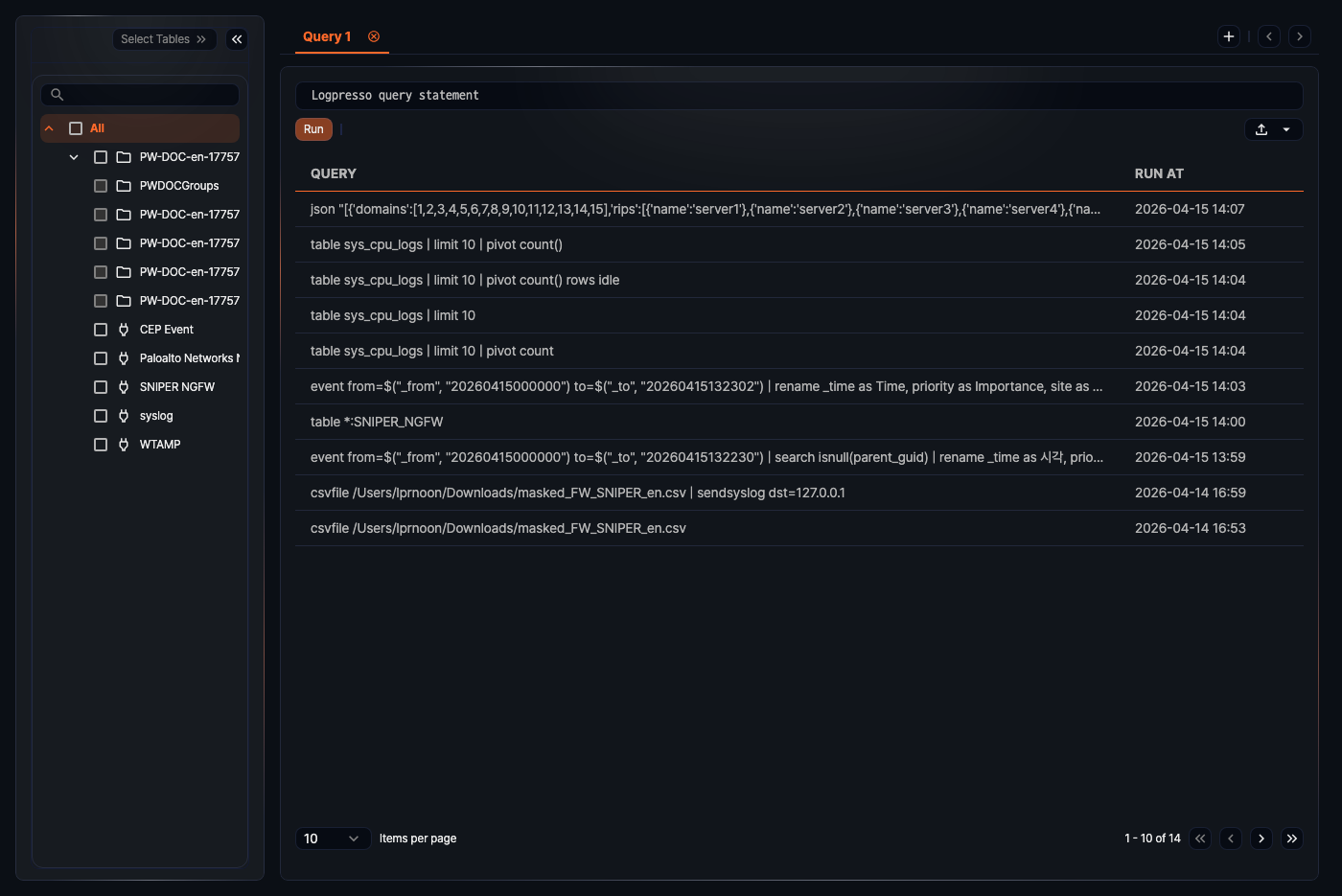This screenshot has width=1342, height=896.
Task: Click the folder icon next to PWDOCGroups
Action: pyautogui.click(x=122, y=185)
